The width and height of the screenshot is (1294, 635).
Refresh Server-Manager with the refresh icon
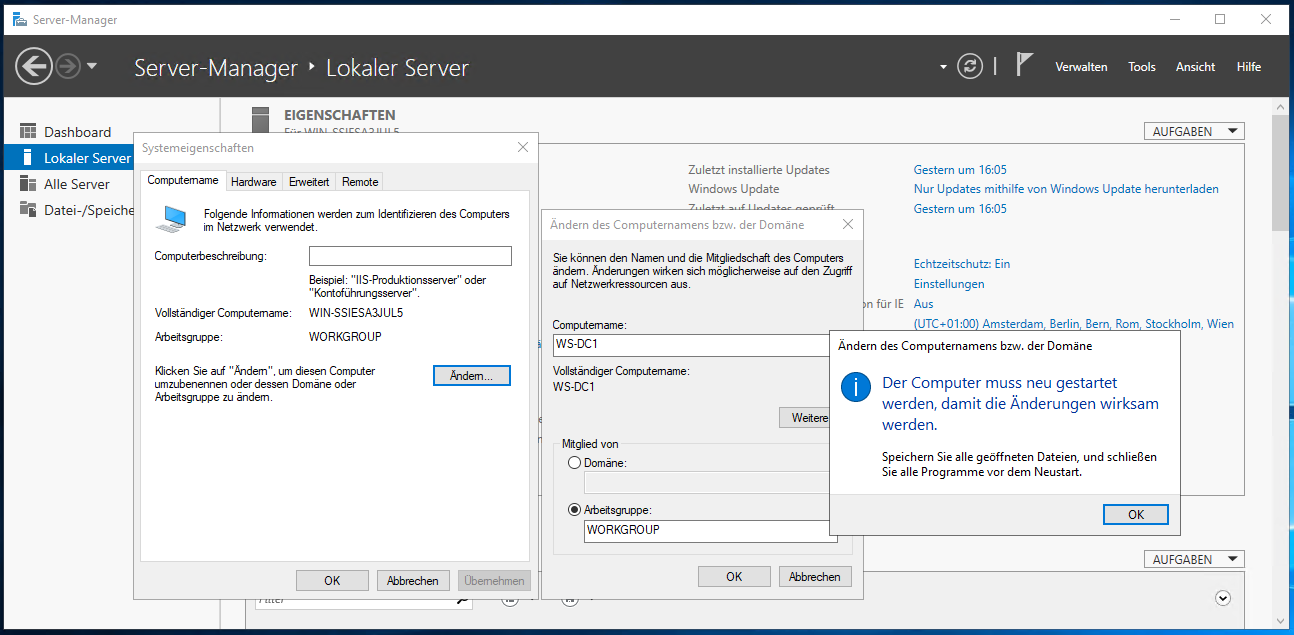point(970,67)
